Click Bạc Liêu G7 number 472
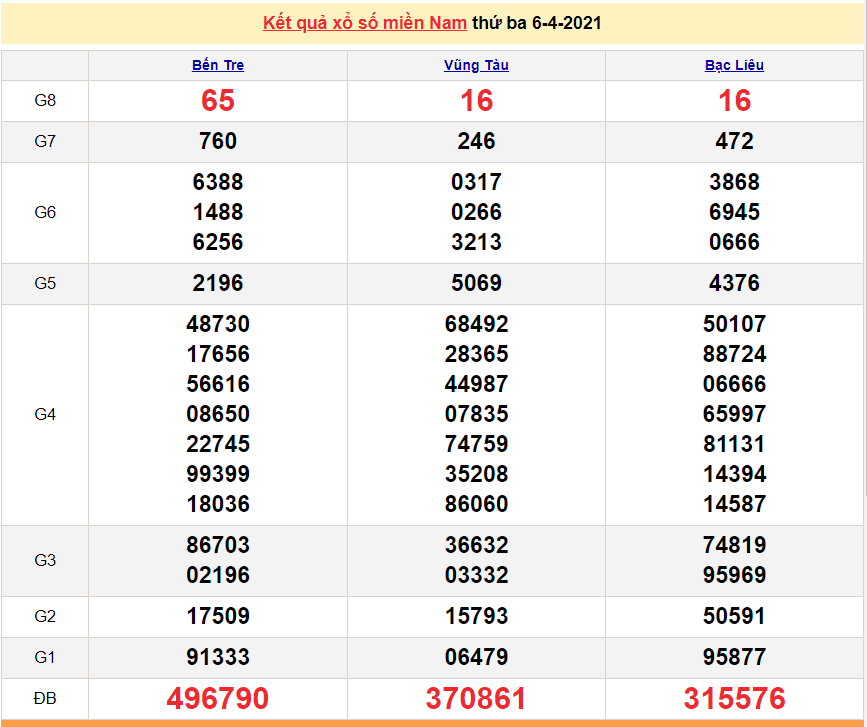 tap(734, 142)
